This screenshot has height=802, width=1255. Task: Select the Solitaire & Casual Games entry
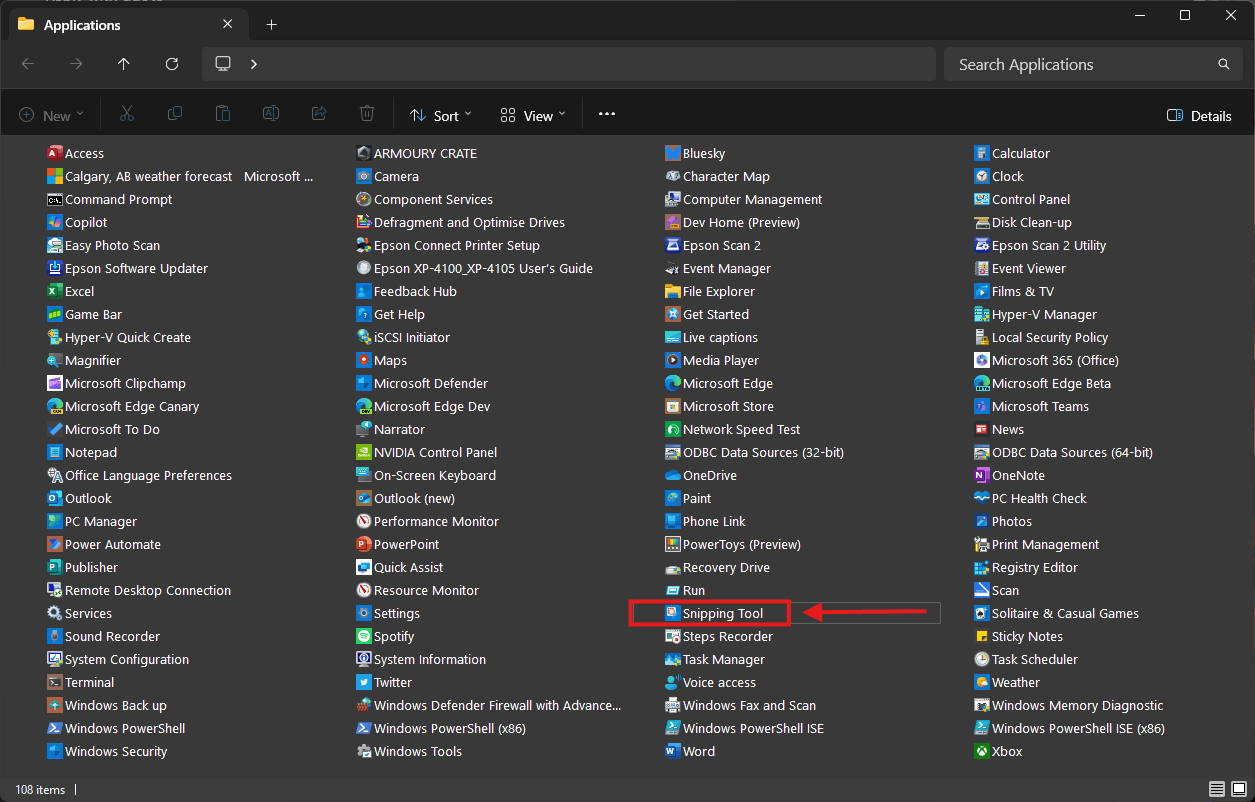(1057, 613)
